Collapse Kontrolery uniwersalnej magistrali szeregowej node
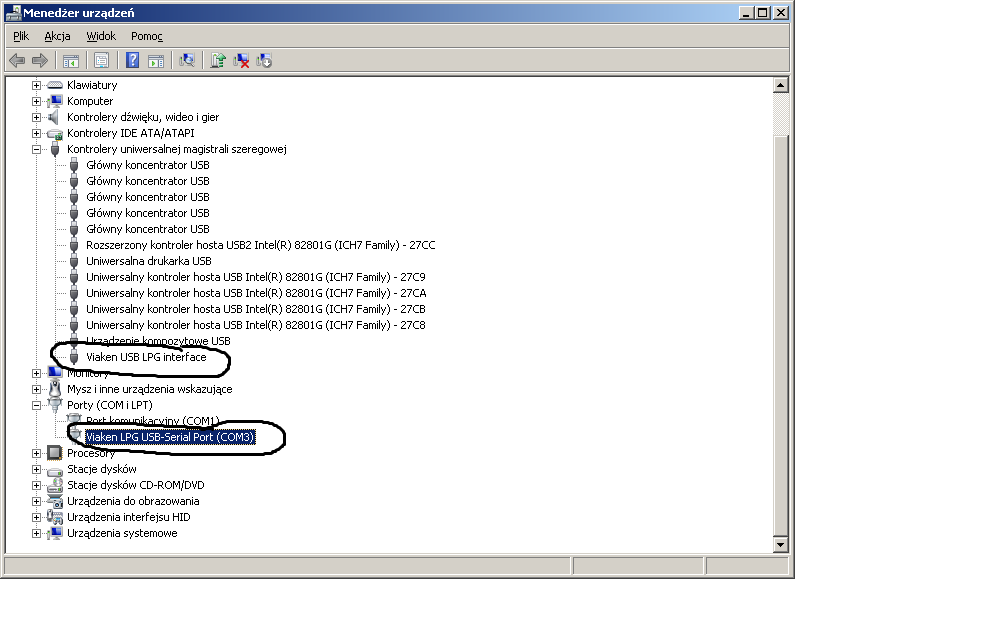This screenshot has height=630, width=1008. point(37,149)
